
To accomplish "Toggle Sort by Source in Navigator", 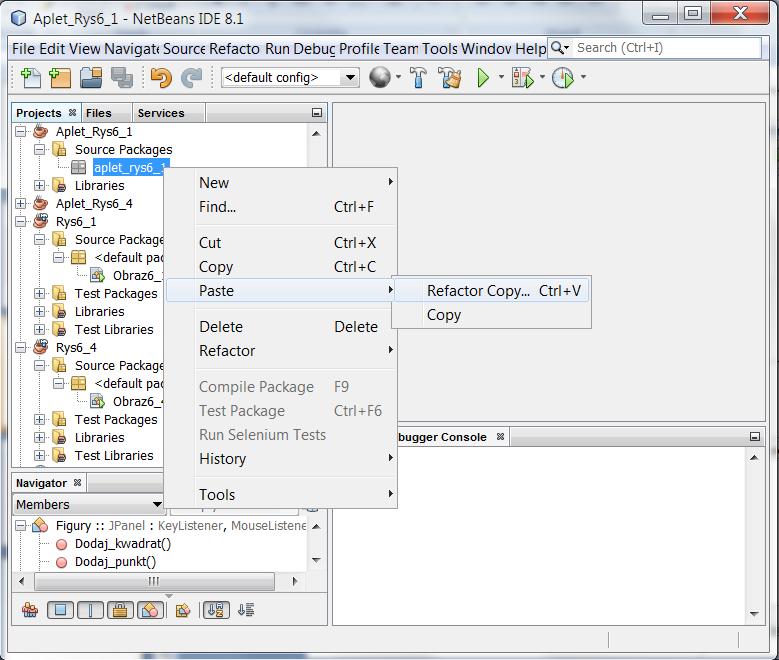I will point(246,610).
